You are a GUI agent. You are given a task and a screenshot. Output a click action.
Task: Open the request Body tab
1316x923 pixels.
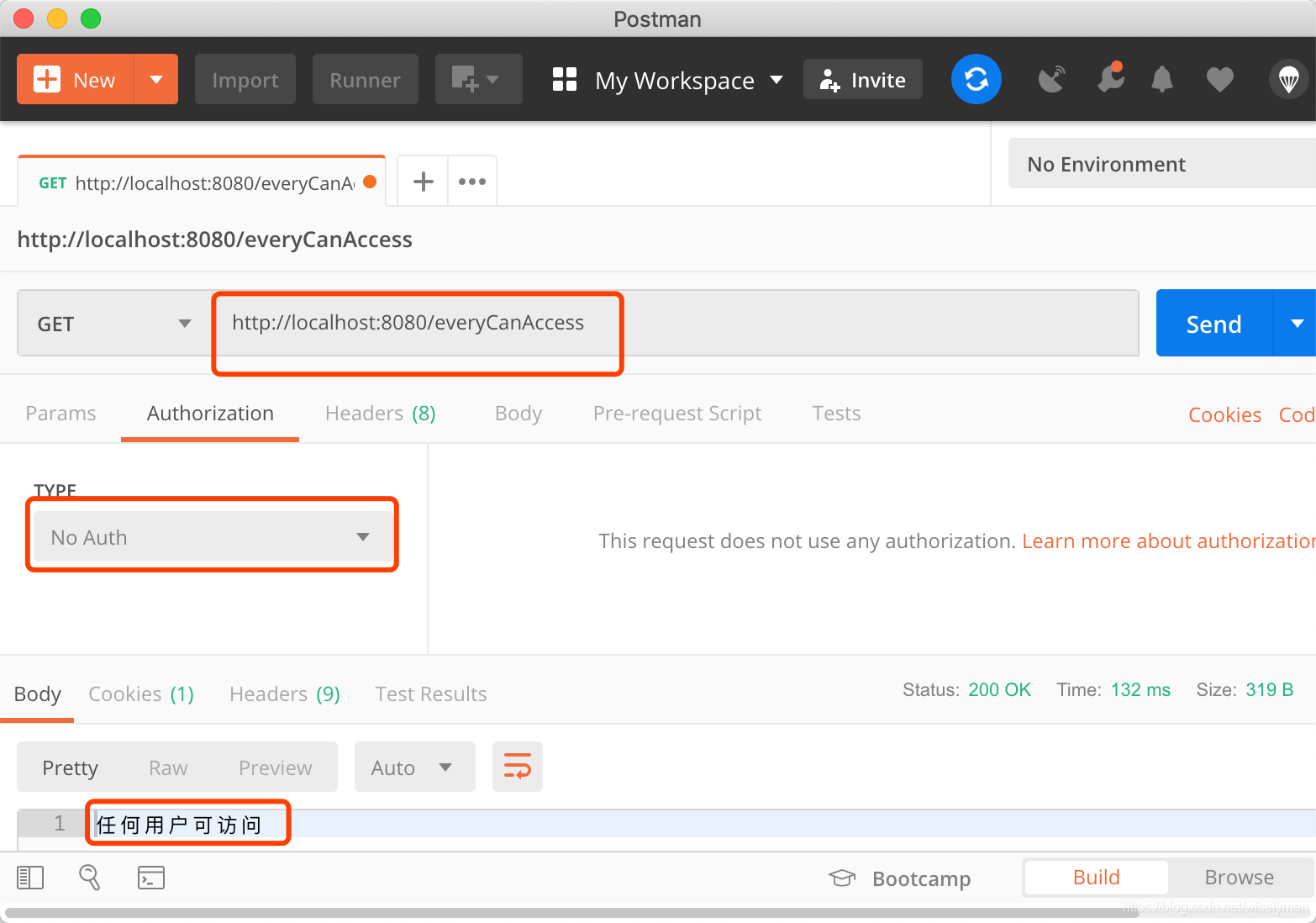[519, 414]
